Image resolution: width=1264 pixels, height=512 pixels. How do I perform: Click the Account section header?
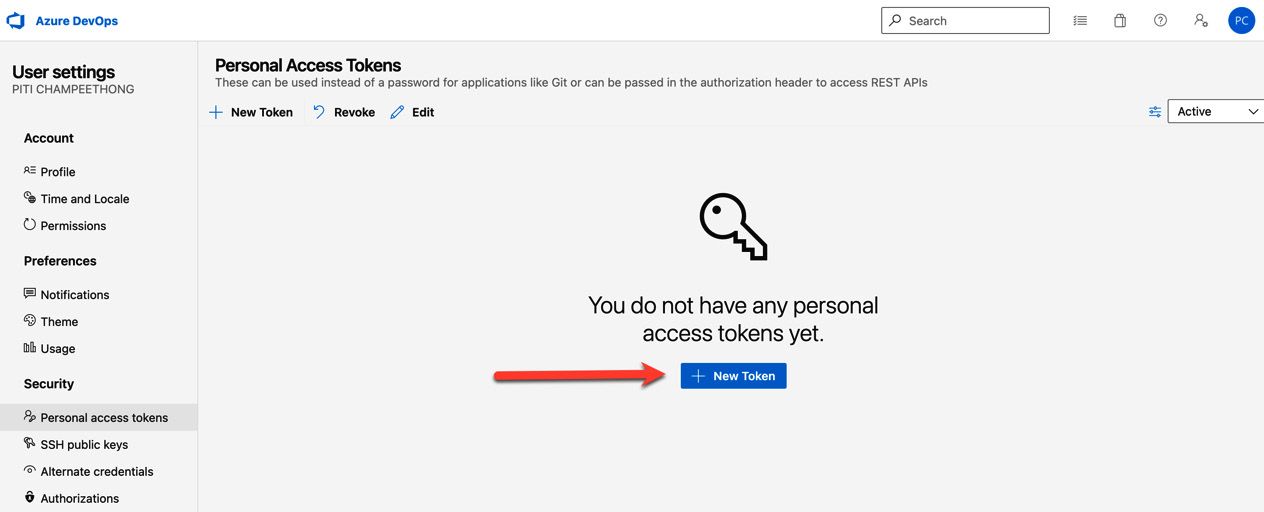[x=49, y=138]
